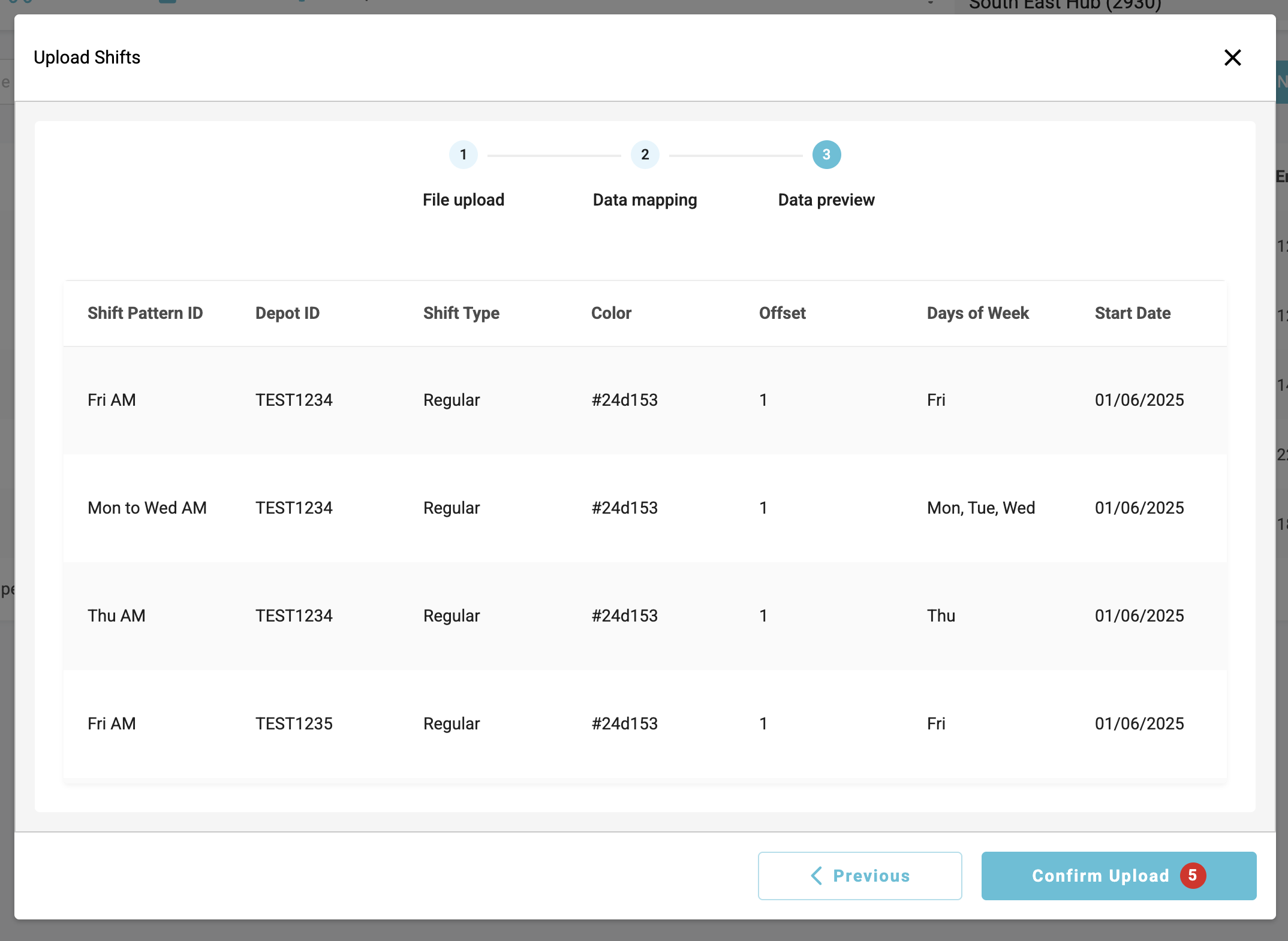This screenshot has height=941, width=1288.
Task: Click the Shift Type column header
Action: (461, 313)
